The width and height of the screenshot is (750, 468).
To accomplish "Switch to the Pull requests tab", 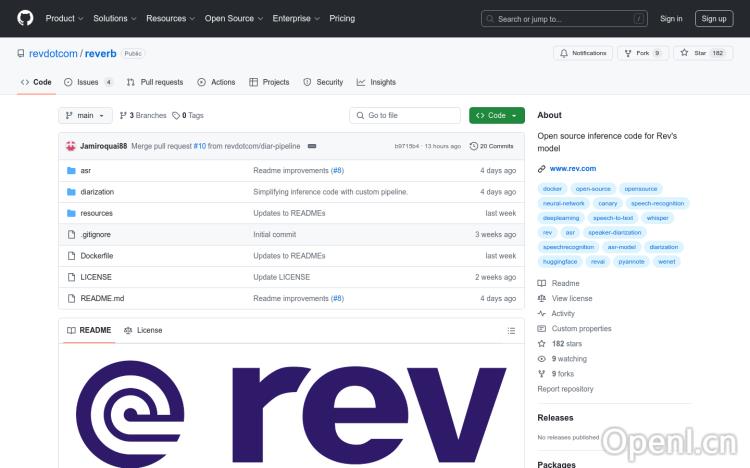I will pyautogui.click(x=155, y=82).
